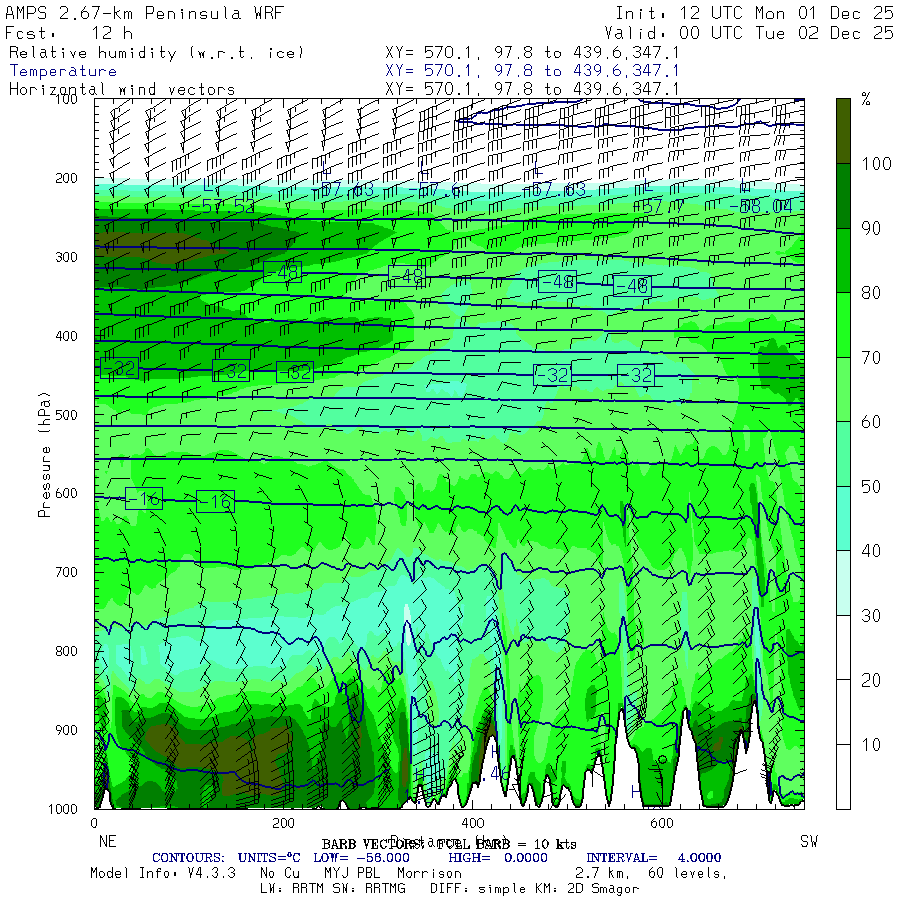Click the "Fcst: 12 h" forecast label

pos(69,33)
